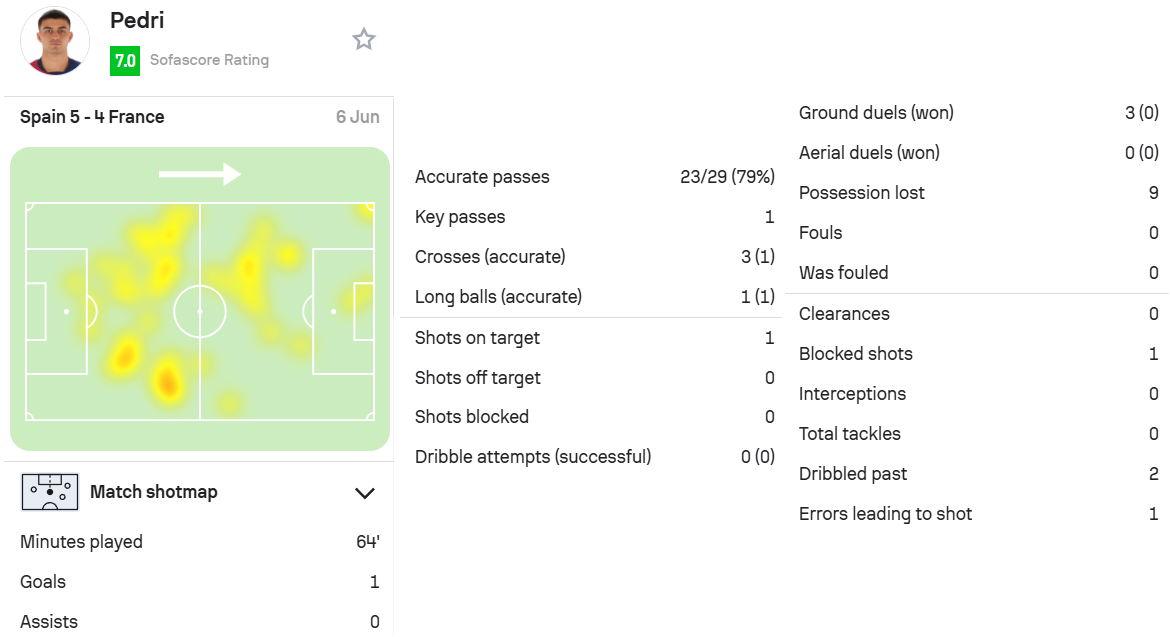Click the Minutes played row

click(200, 542)
